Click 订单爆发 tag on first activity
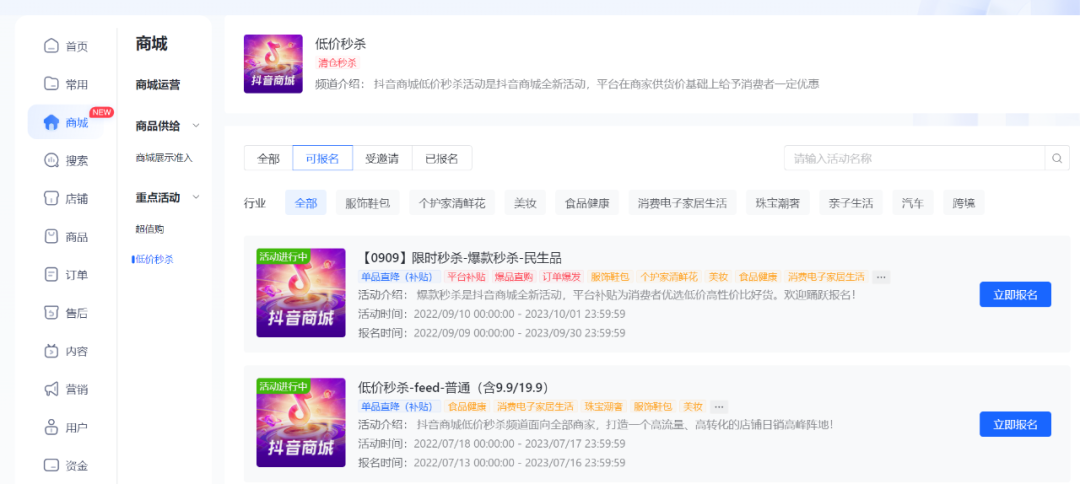Viewport: 1080px width, 484px height. [x=561, y=277]
